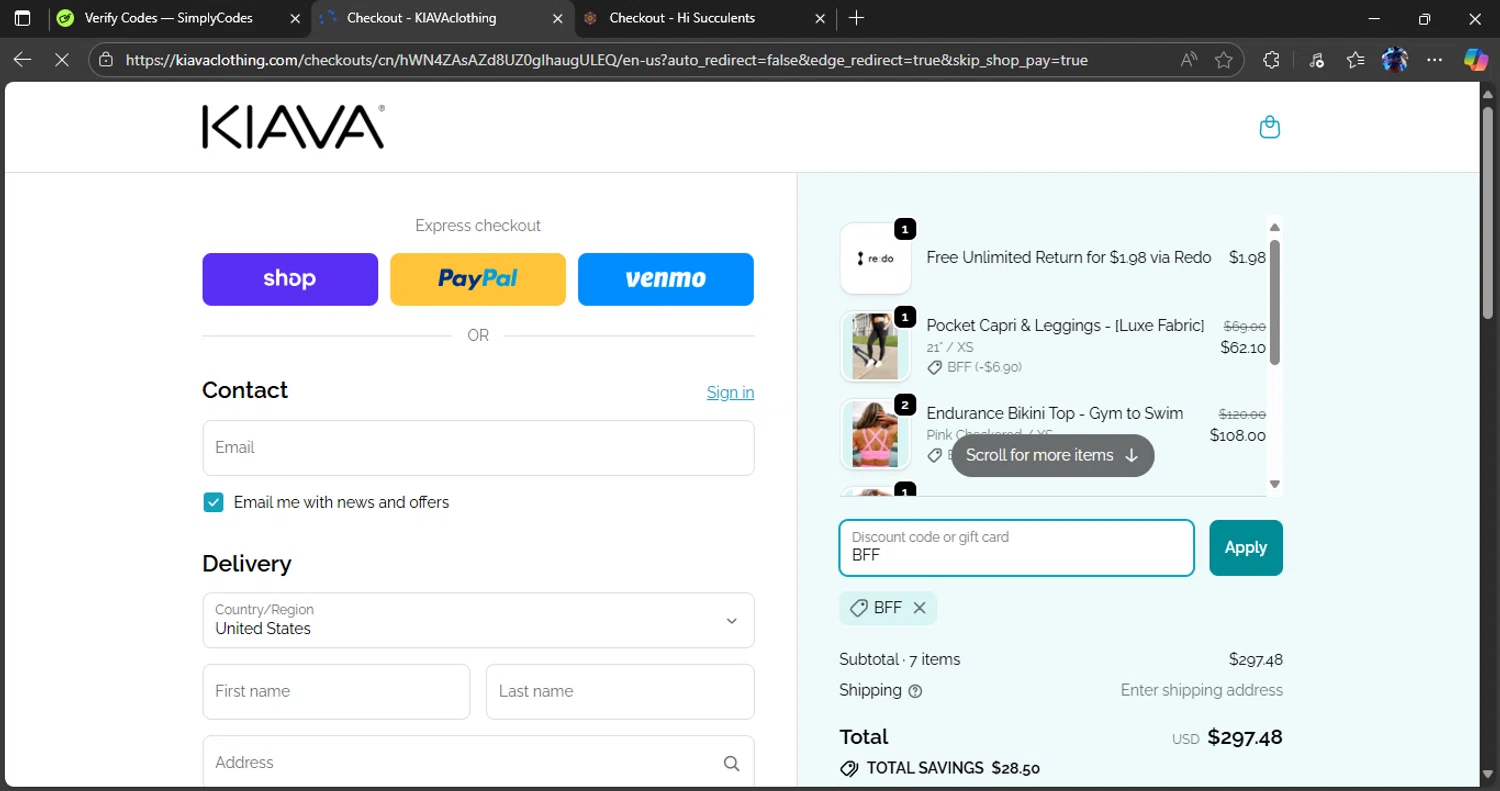The image size is (1500, 791).
Task: Click the address search magnifier icon
Action: click(731, 763)
